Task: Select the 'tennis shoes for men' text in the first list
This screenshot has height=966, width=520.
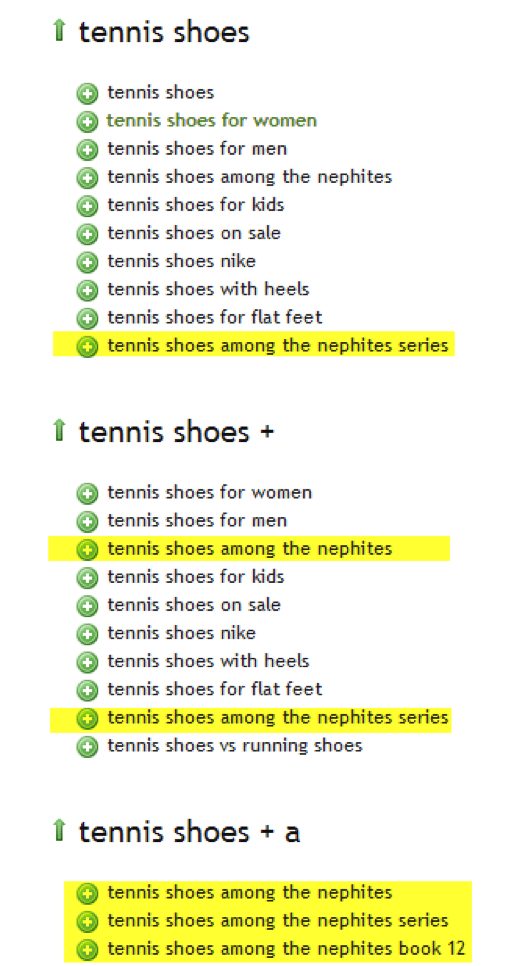Action: [x=197, y=148]
